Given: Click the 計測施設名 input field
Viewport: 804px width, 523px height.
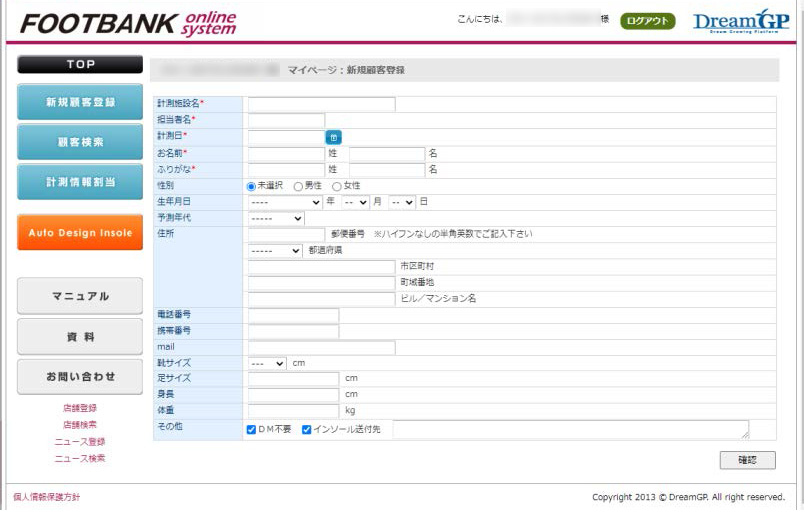Looking at the screenshot, I should 321,104.
